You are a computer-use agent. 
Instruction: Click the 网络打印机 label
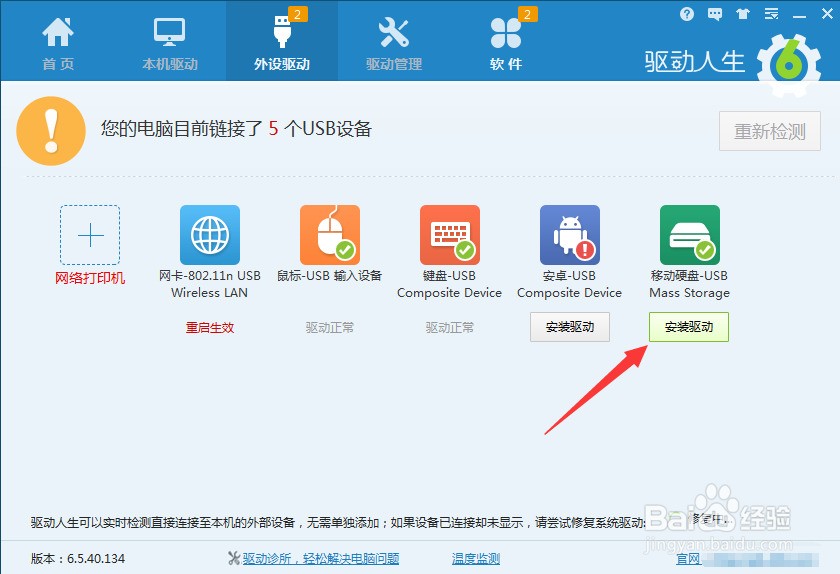pos(90,278)
